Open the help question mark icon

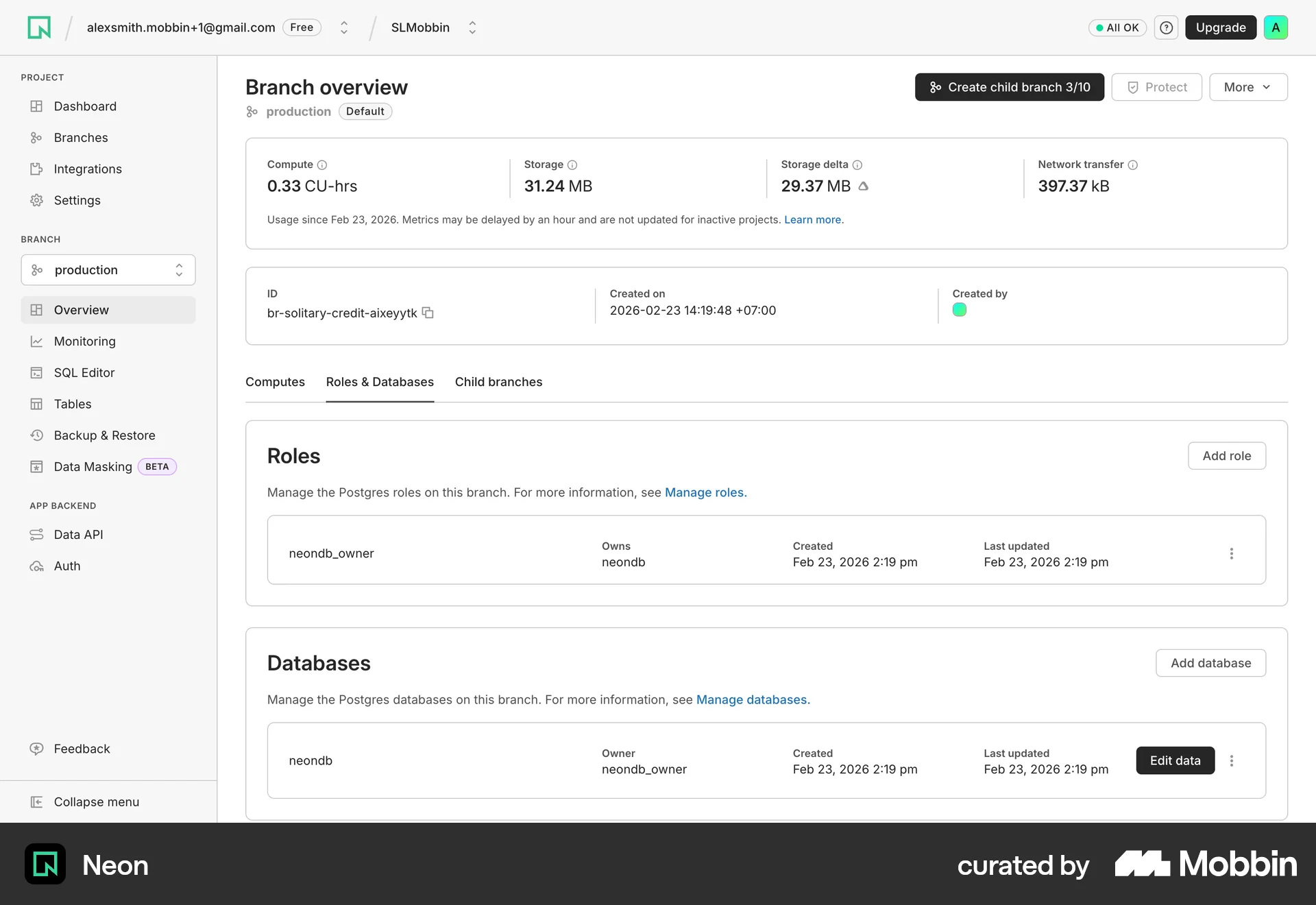[x=1166, y=27]
